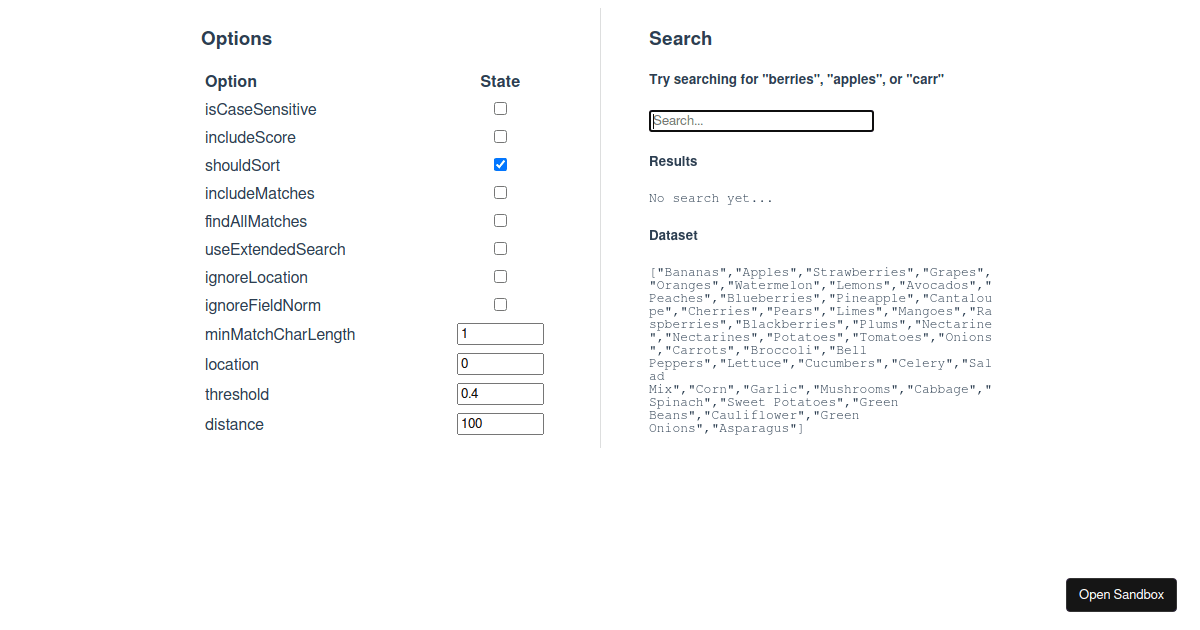Toggle the includeScore option checkbox
1200x630 pixels.
500,137
